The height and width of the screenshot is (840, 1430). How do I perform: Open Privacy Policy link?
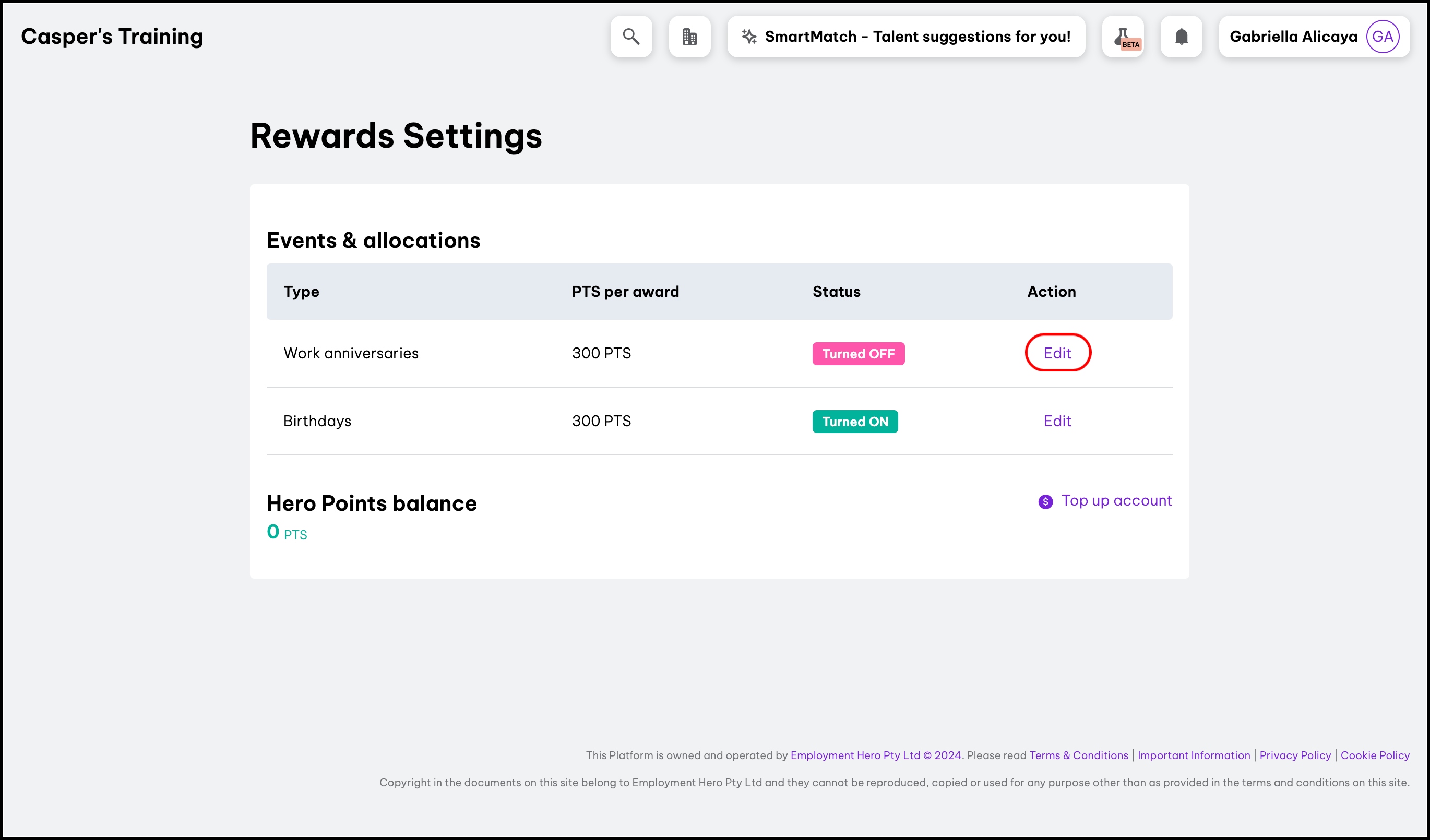[x=1294, y=755]
